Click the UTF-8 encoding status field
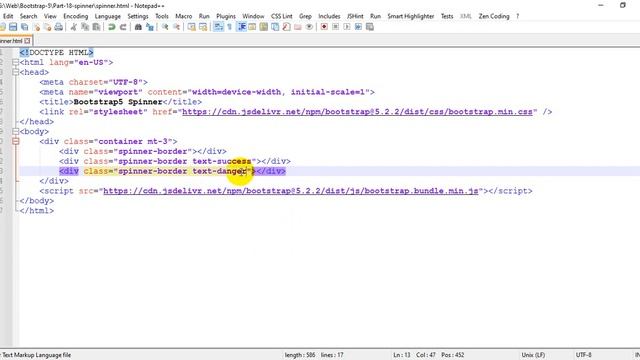 click(584, 355)
